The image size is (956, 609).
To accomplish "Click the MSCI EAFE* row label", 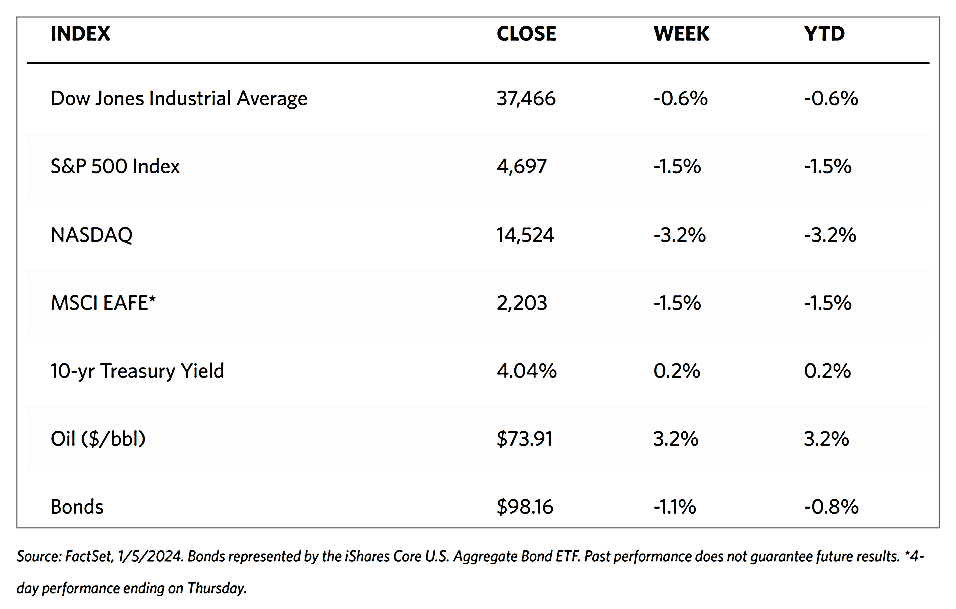I will [x=103, y=303].
